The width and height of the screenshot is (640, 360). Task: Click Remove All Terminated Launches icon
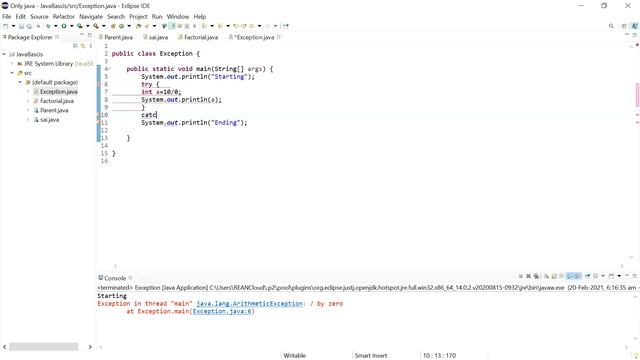point(536,276)
